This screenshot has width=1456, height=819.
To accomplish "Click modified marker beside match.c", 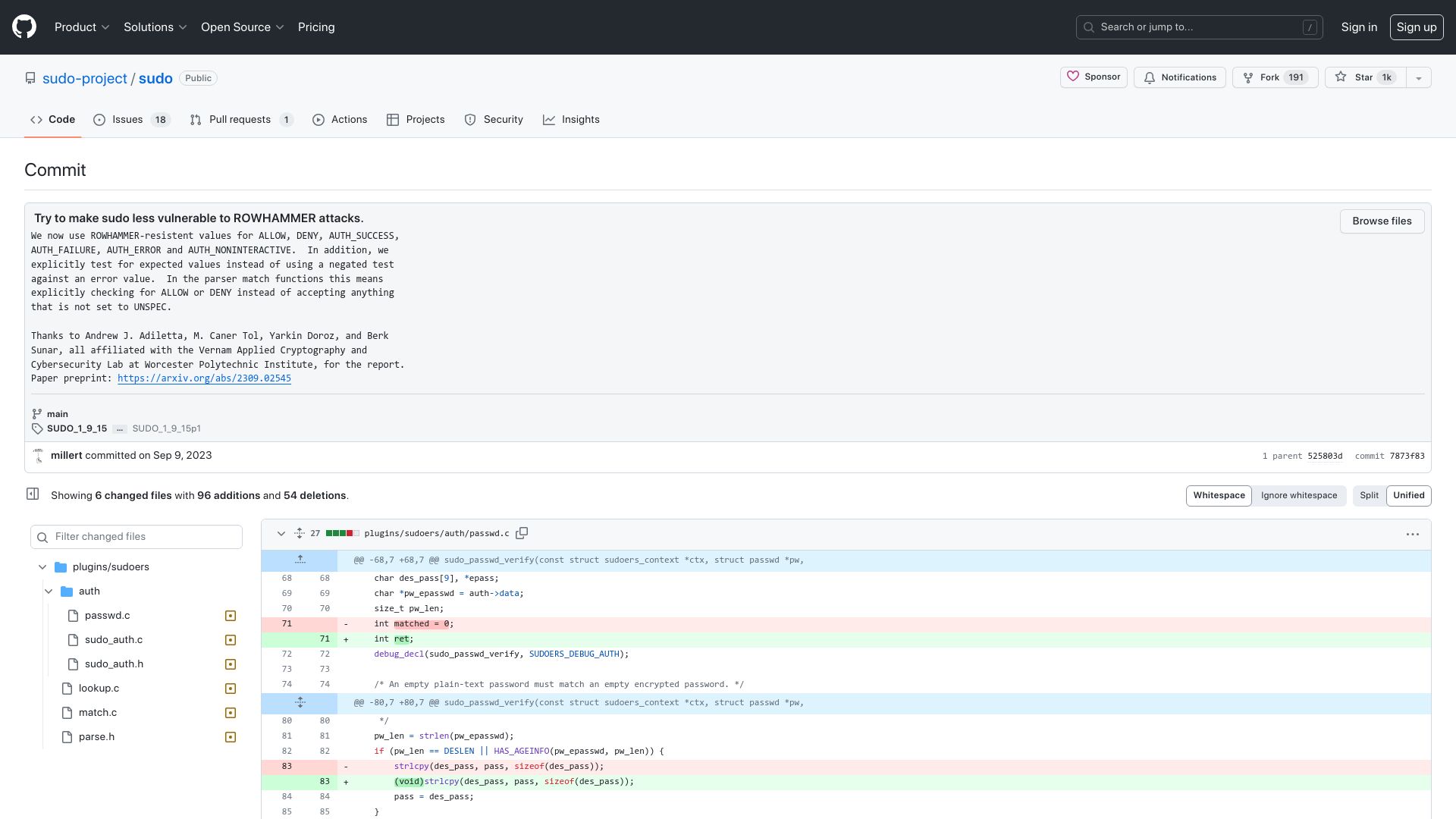I will [231, 713].
